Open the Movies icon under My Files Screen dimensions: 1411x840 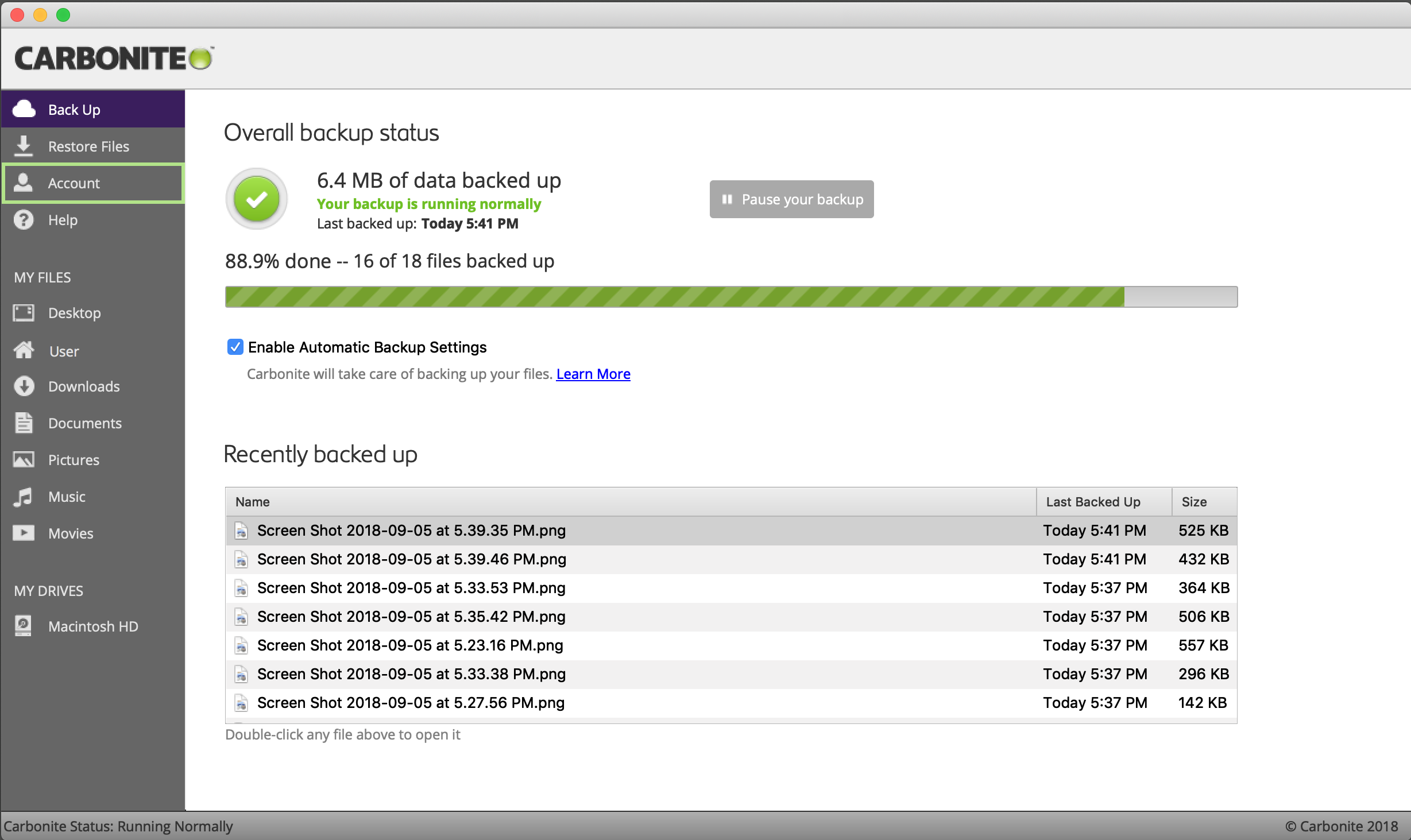(x=24, y=532)
